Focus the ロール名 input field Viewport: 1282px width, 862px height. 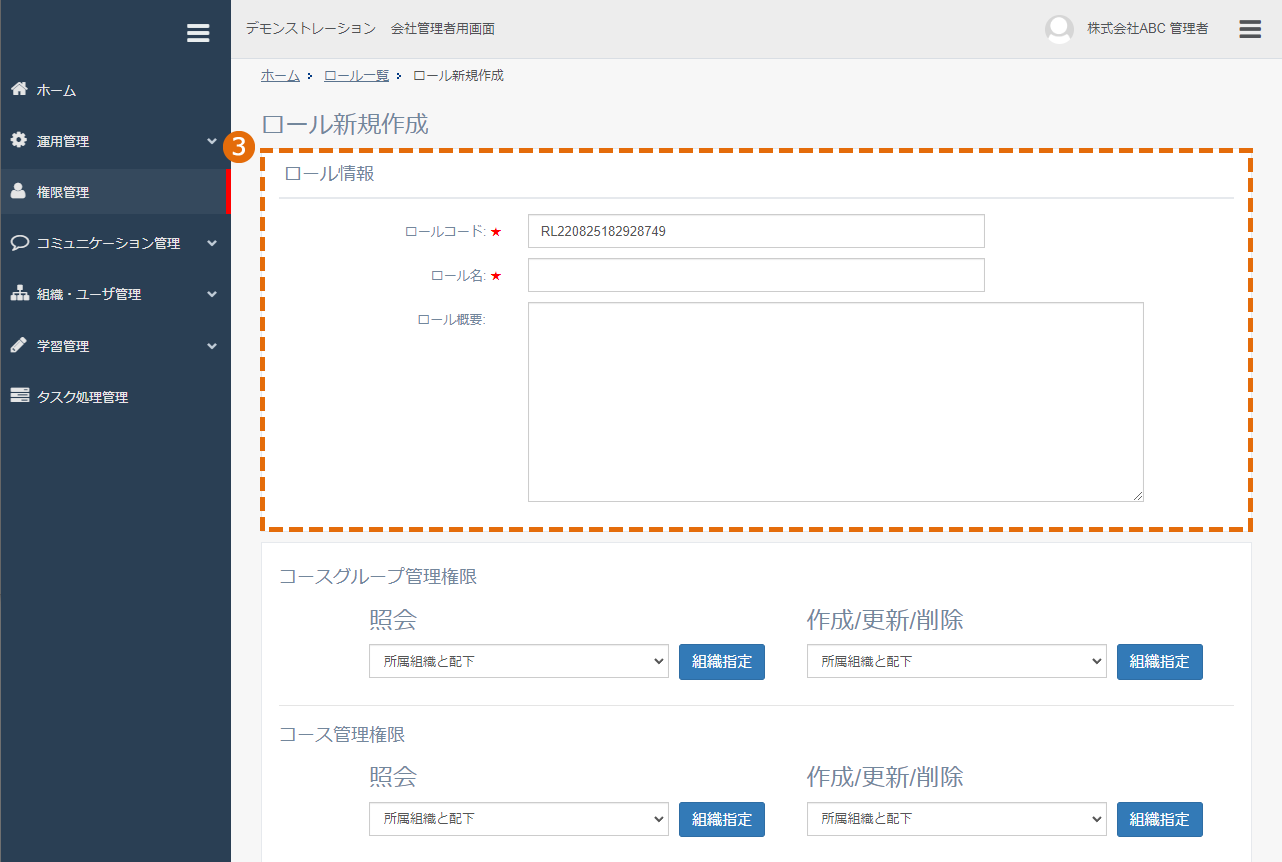tap(756, 275)
